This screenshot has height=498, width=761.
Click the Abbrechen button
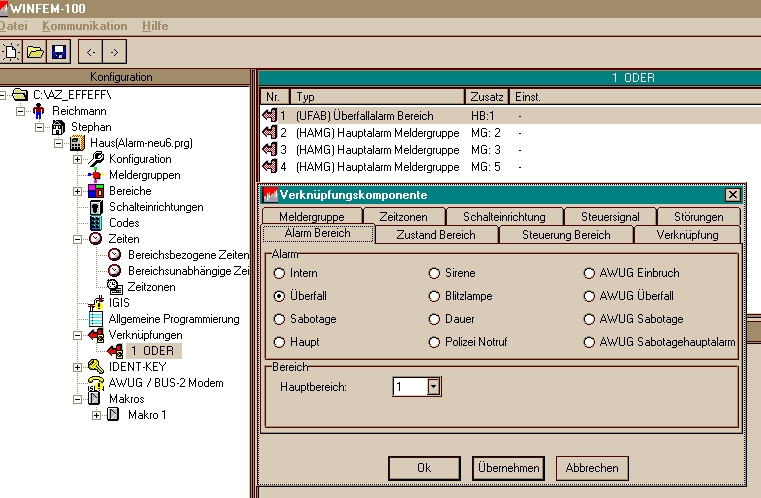592,467
